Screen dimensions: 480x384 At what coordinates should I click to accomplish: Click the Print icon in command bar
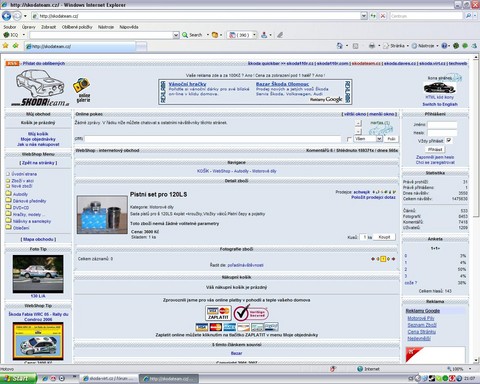(372, 46)
